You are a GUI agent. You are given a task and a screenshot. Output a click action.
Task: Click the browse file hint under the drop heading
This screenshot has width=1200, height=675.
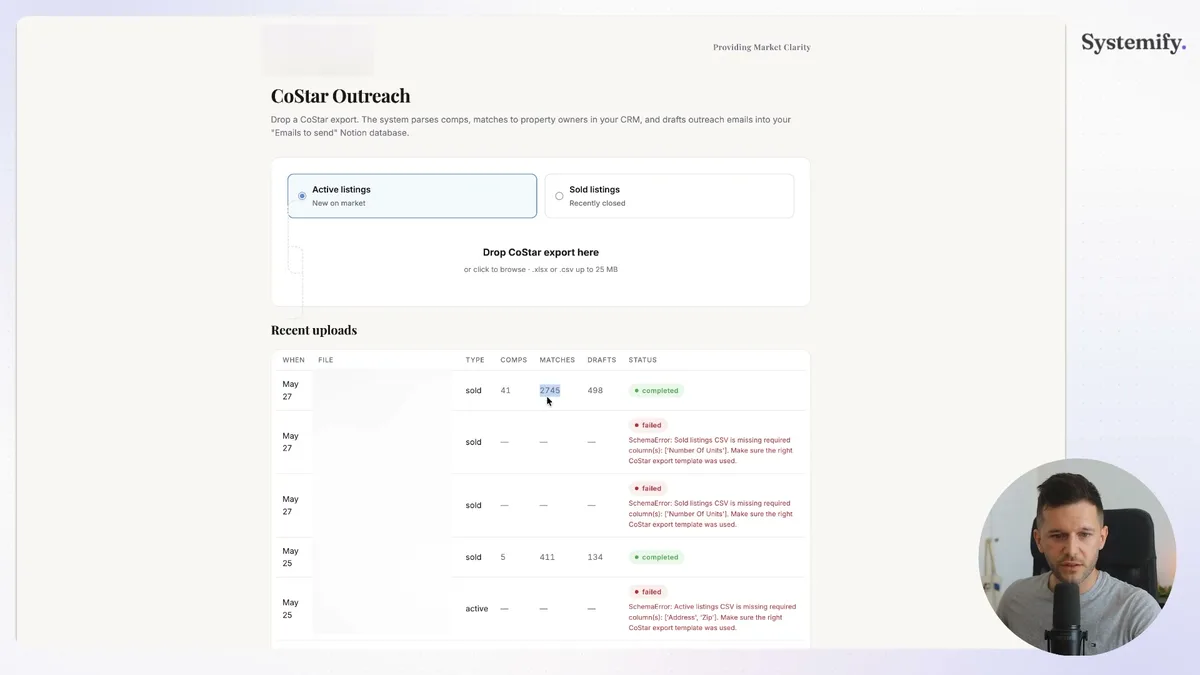pos(540,269)
